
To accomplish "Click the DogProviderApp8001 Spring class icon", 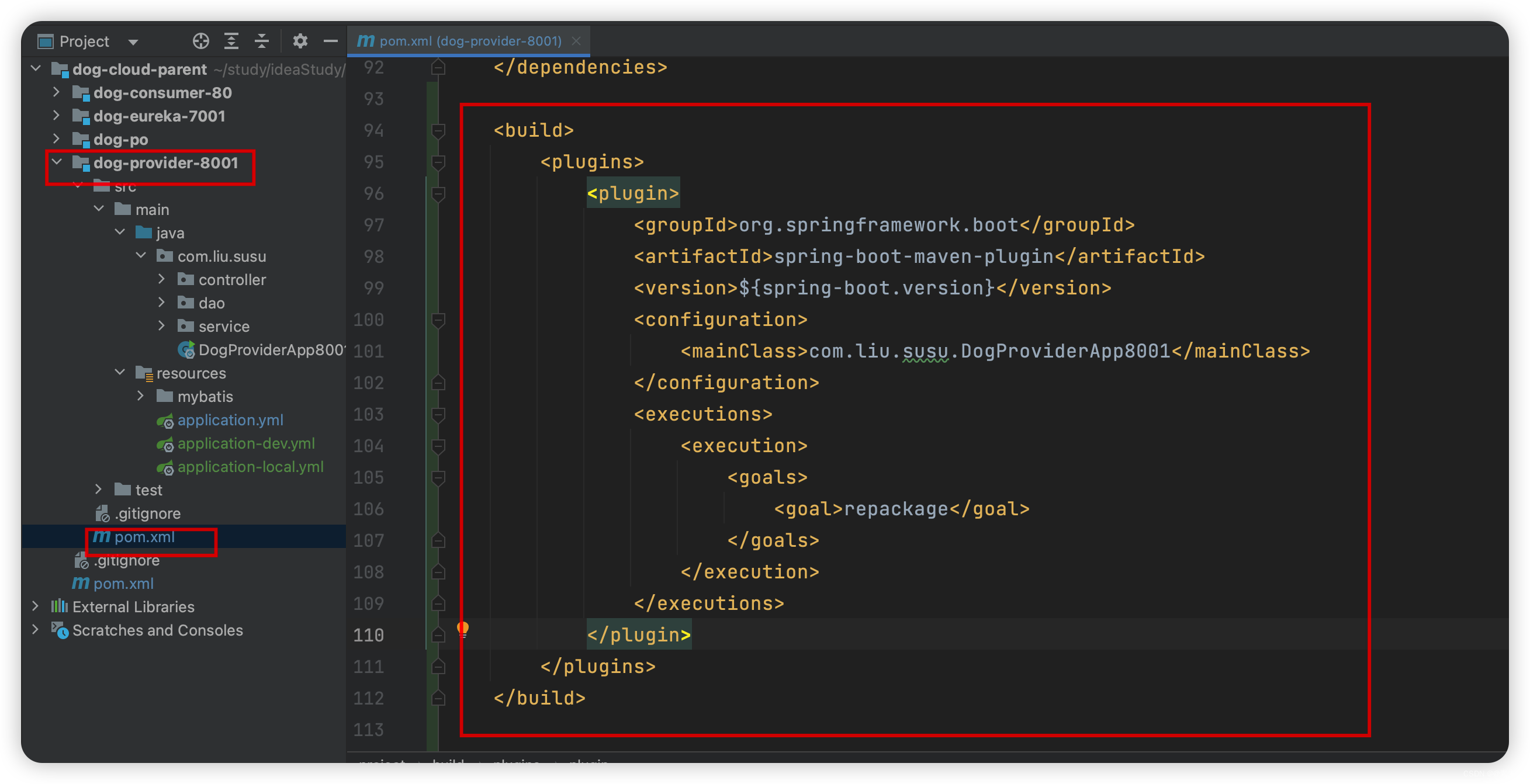I will tap(186, 350).
